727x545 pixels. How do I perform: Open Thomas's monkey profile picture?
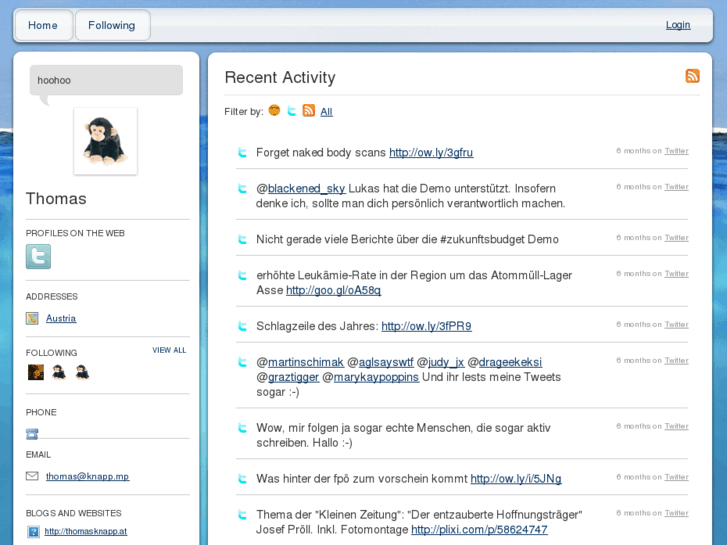click(106, 141)
